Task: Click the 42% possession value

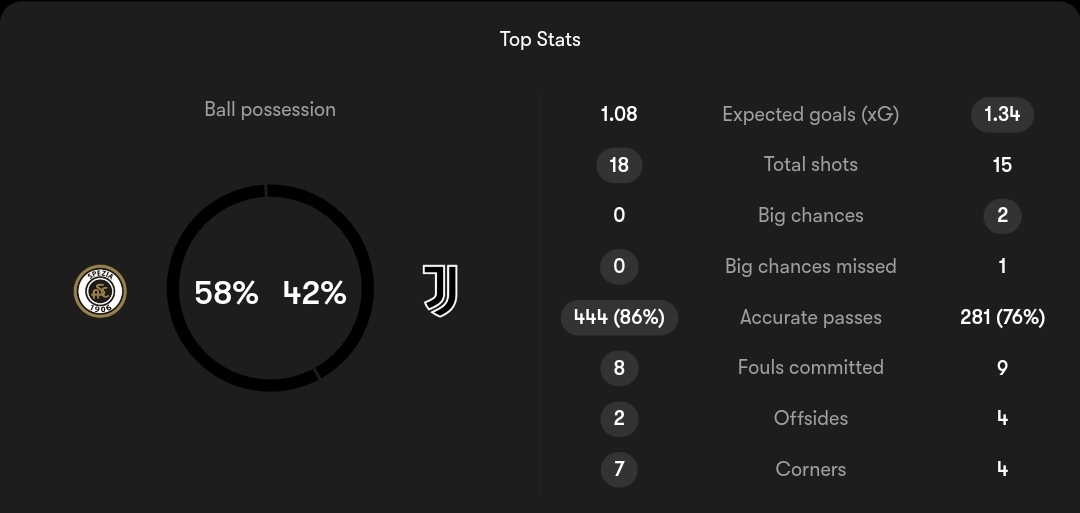Action: coord(314,293)
